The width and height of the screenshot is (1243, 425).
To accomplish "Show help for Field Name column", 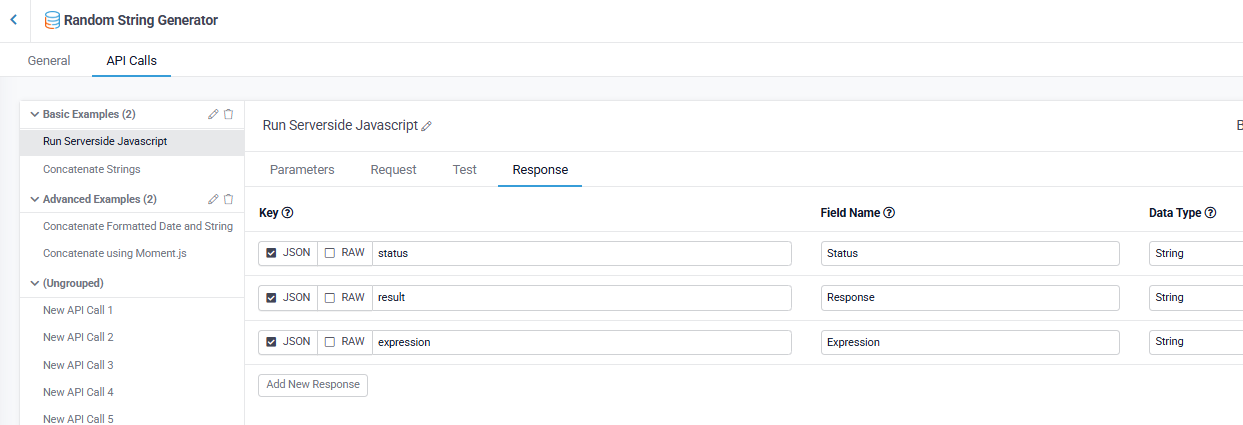I will pos(889,213).
